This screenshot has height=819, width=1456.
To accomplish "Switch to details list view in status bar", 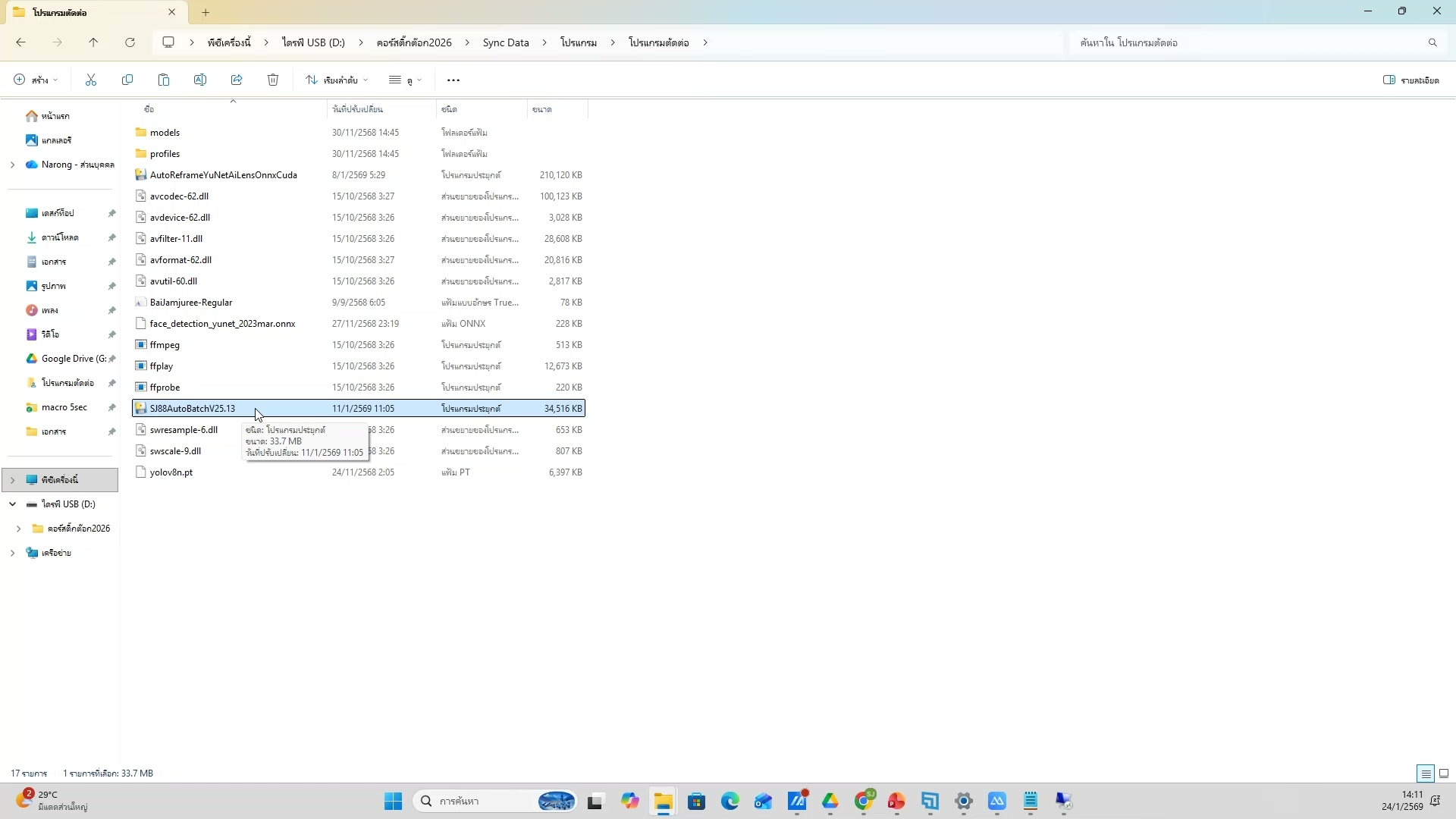I will coord(1426,773).
